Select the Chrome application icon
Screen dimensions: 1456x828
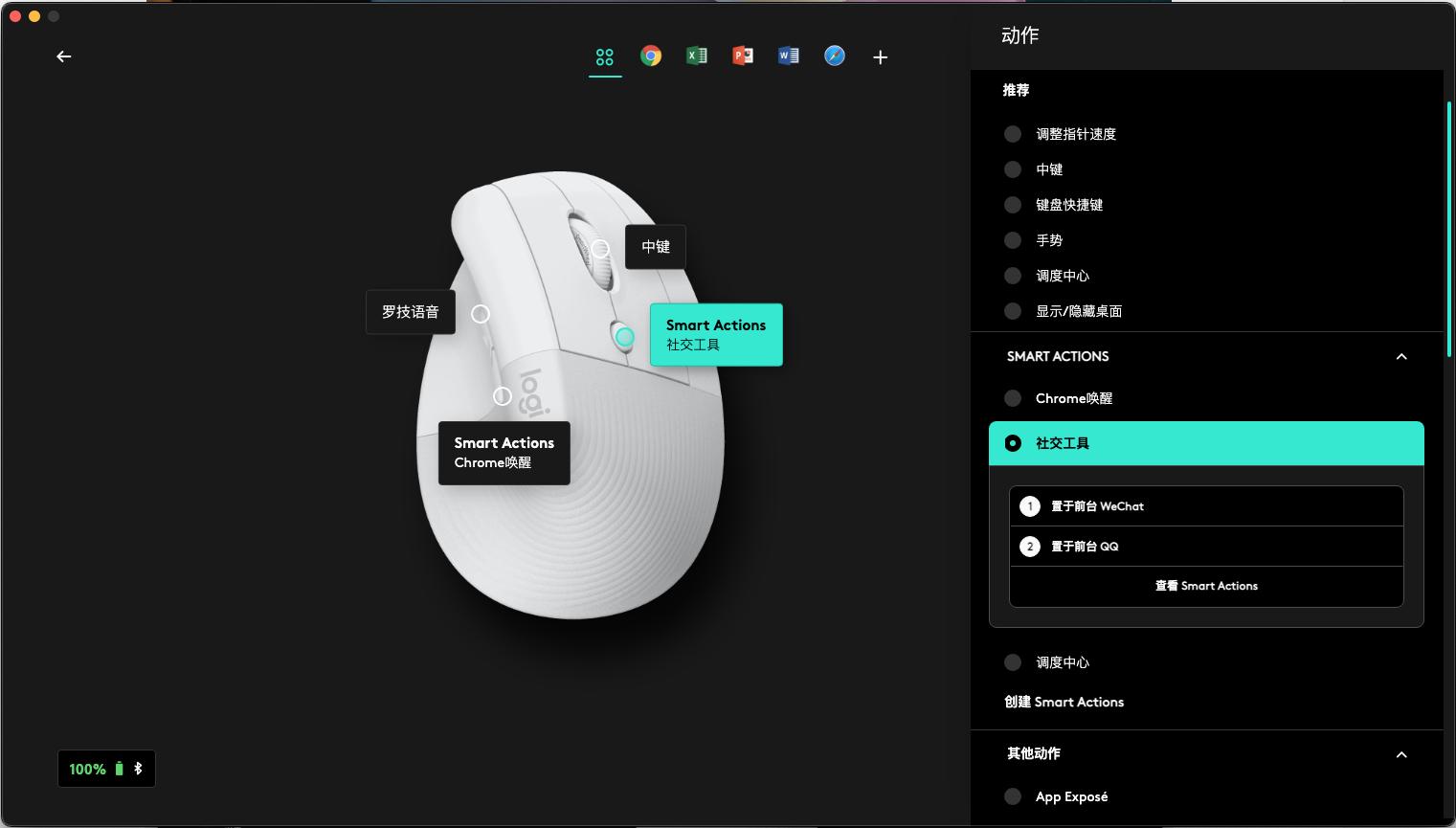coord(651,56)
